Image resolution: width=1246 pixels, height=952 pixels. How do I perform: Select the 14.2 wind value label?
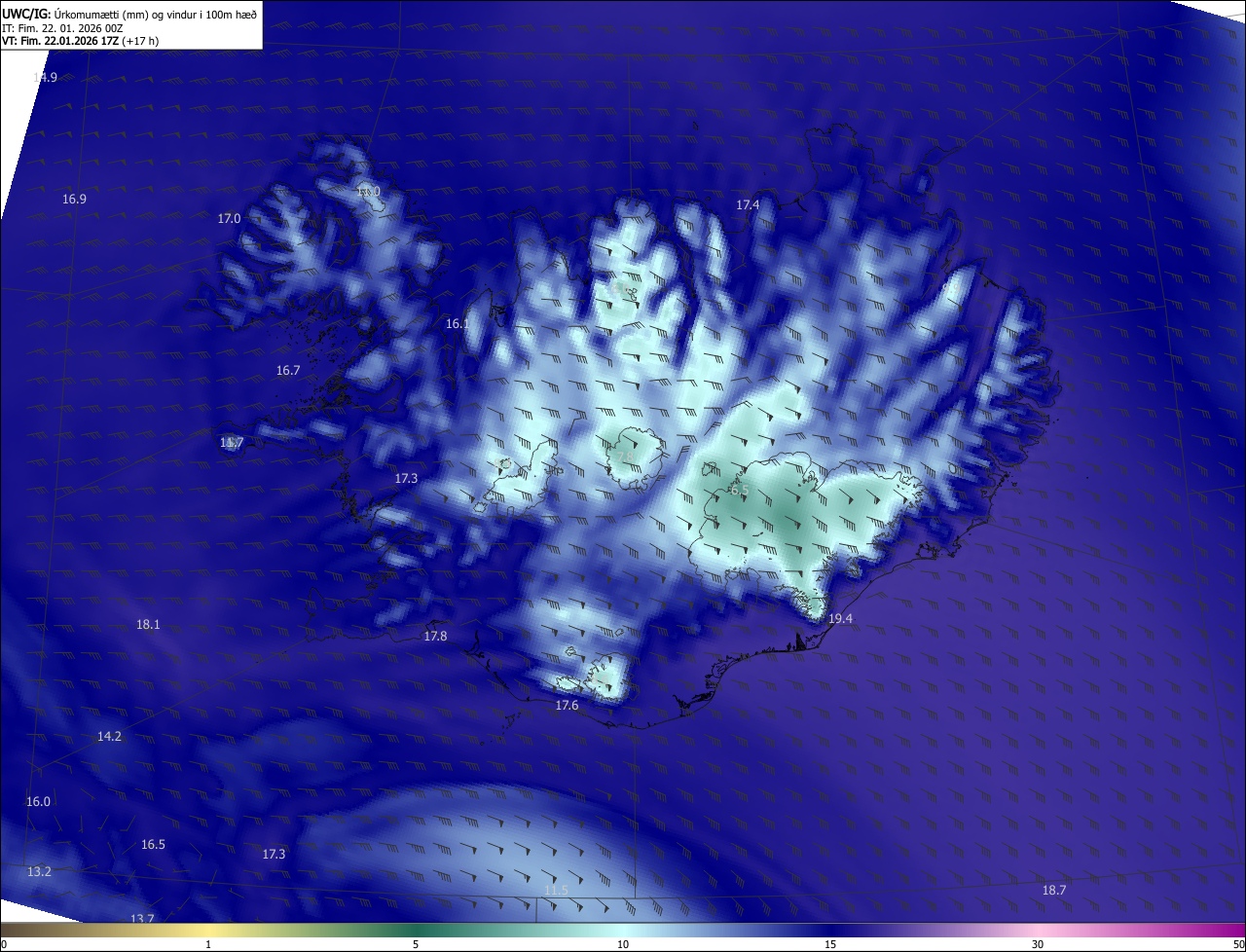click(x=109, y=736)
